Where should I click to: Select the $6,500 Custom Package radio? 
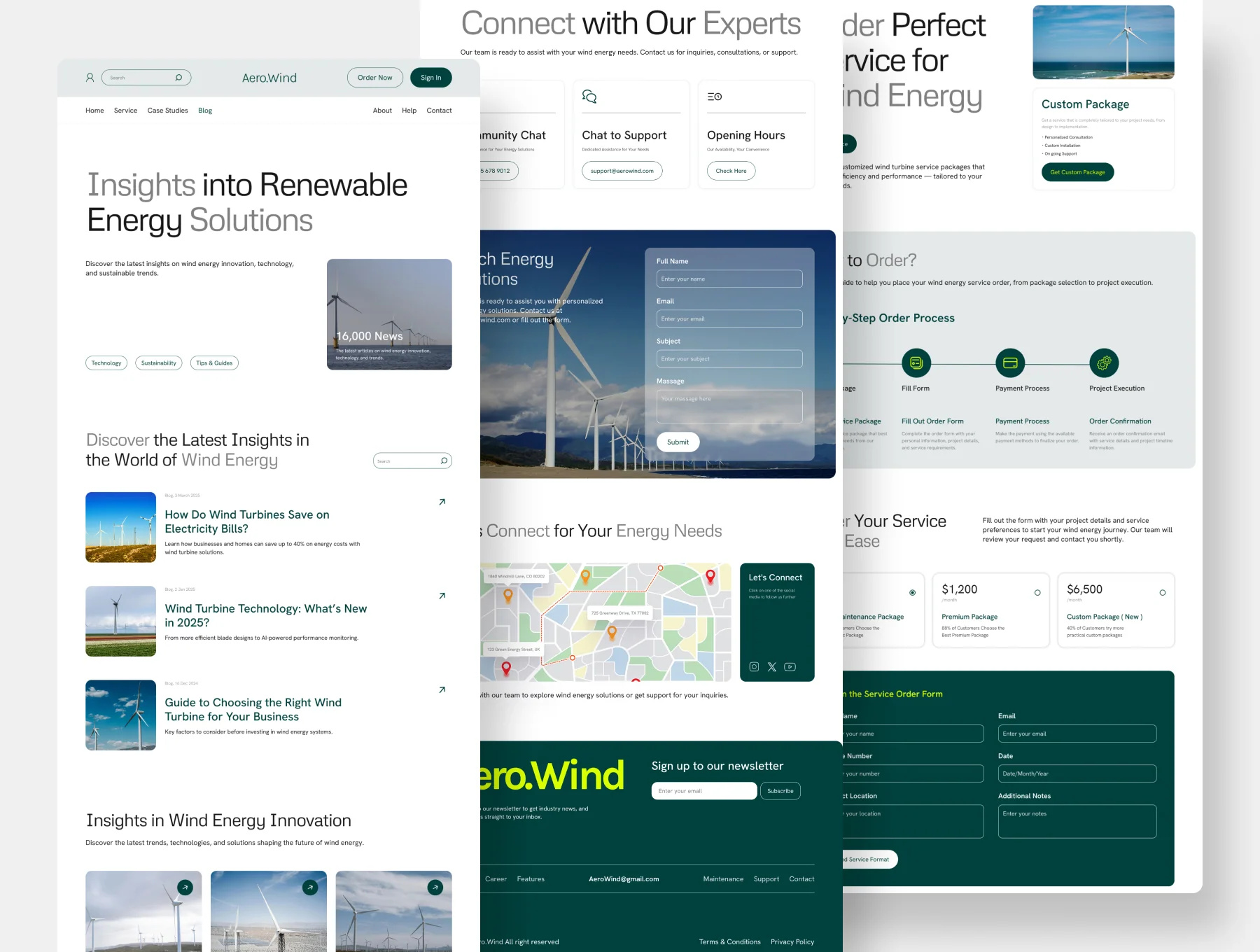1162,592
